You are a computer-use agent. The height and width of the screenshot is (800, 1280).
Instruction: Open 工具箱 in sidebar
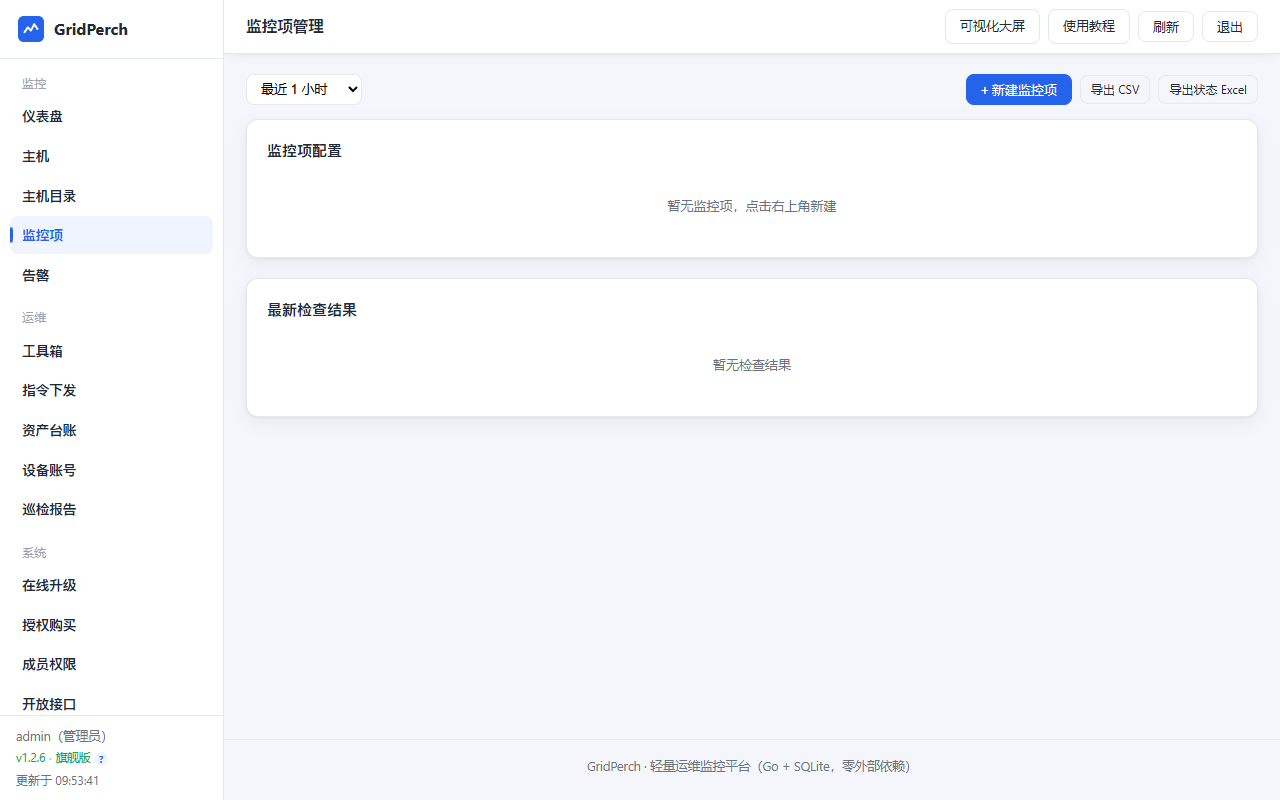[x=111, y=351]
